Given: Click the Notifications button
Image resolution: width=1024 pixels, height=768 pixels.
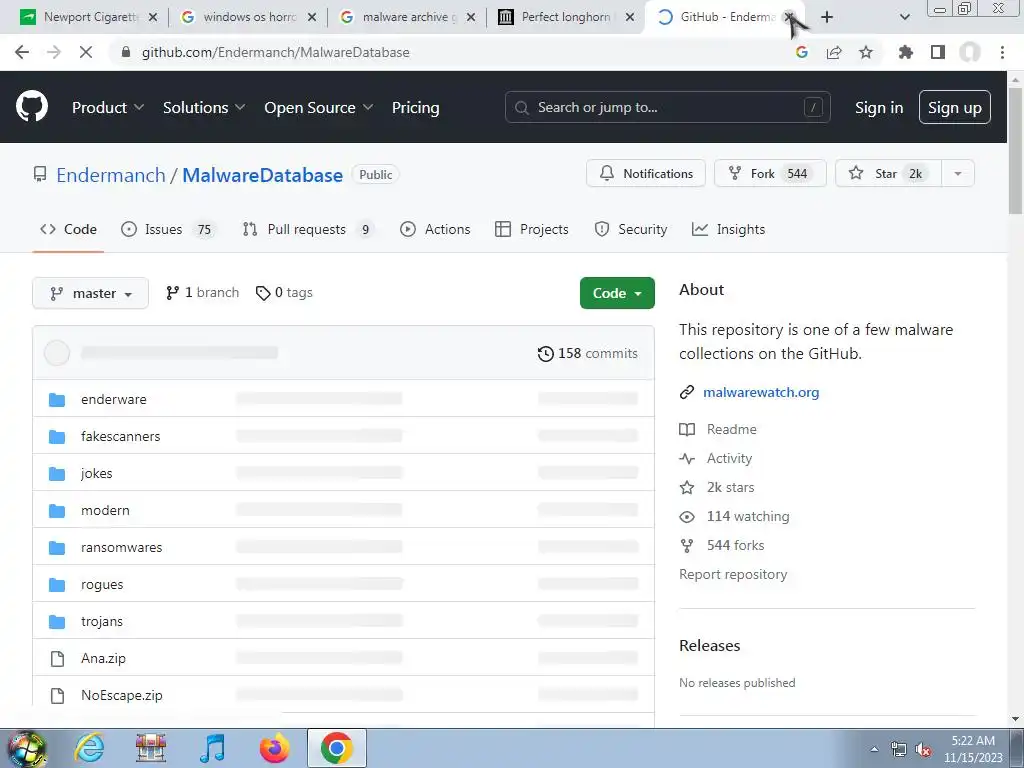Looking at the screenshot, I should pos(646,174).
